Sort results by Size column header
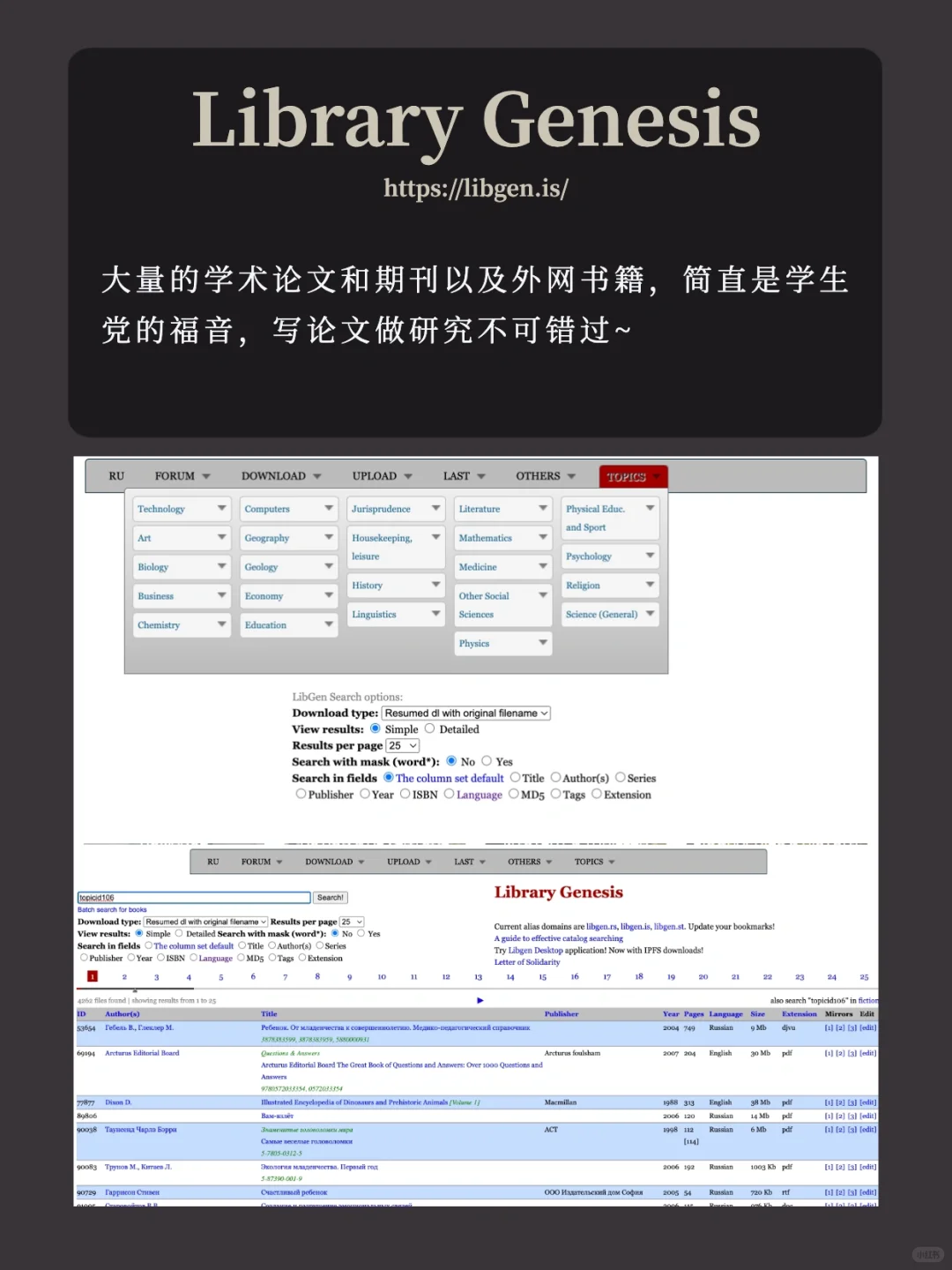952x1270 pixels. pos(757,1014)
